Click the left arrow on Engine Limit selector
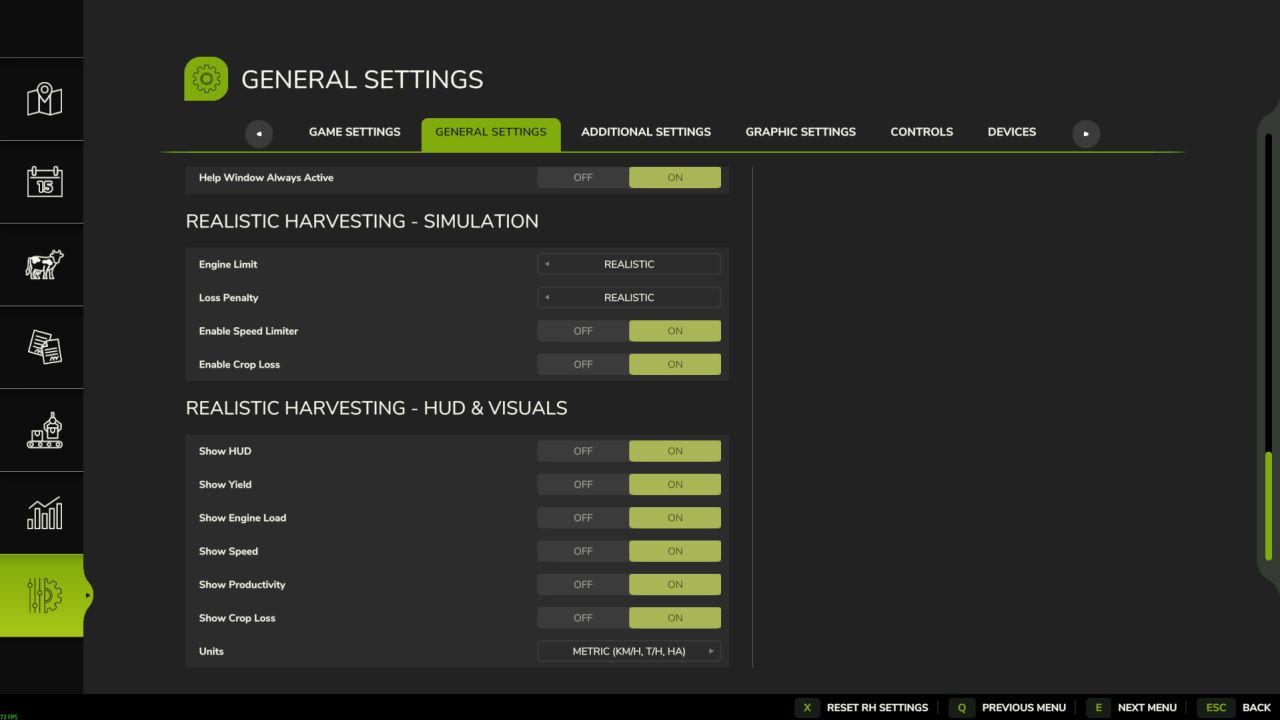Image resolution: width=1280 pixels, height=720 pixels. [x=546, y=263]
